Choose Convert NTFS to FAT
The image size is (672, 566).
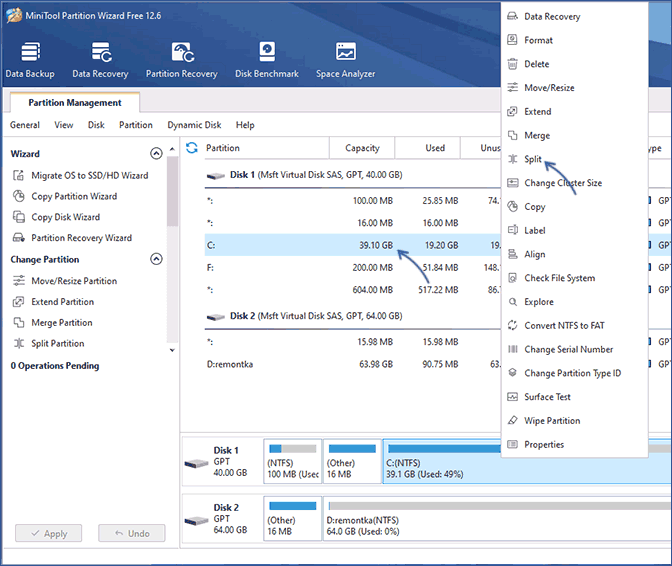coord(574,326)
